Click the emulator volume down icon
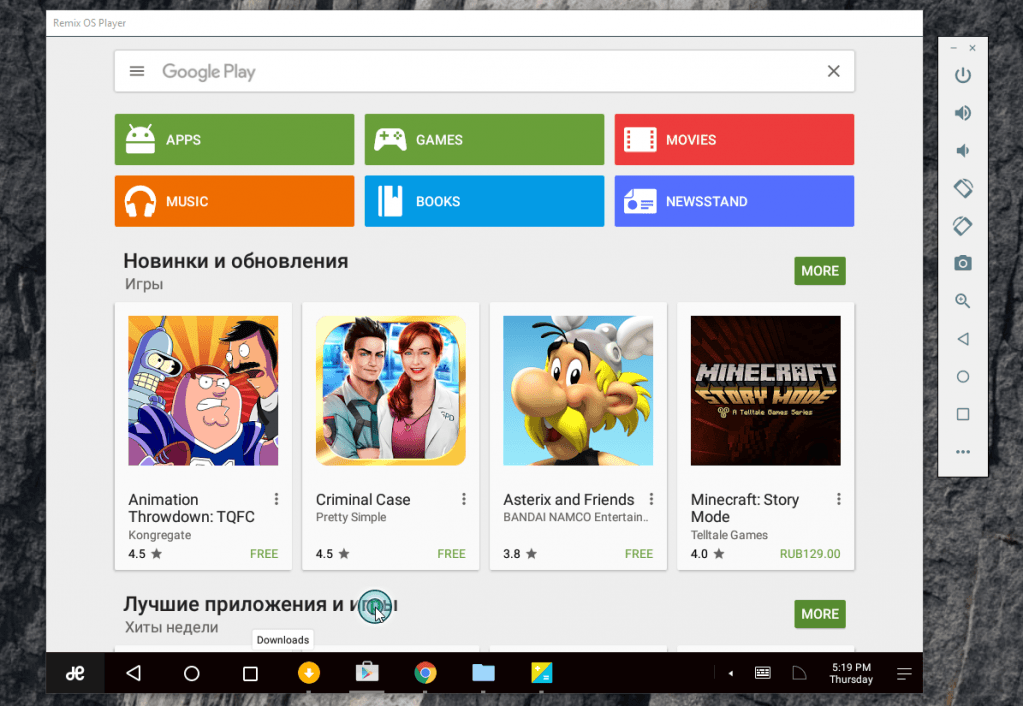The width and height of the screenshot is (1023, 706). (962, 151)
